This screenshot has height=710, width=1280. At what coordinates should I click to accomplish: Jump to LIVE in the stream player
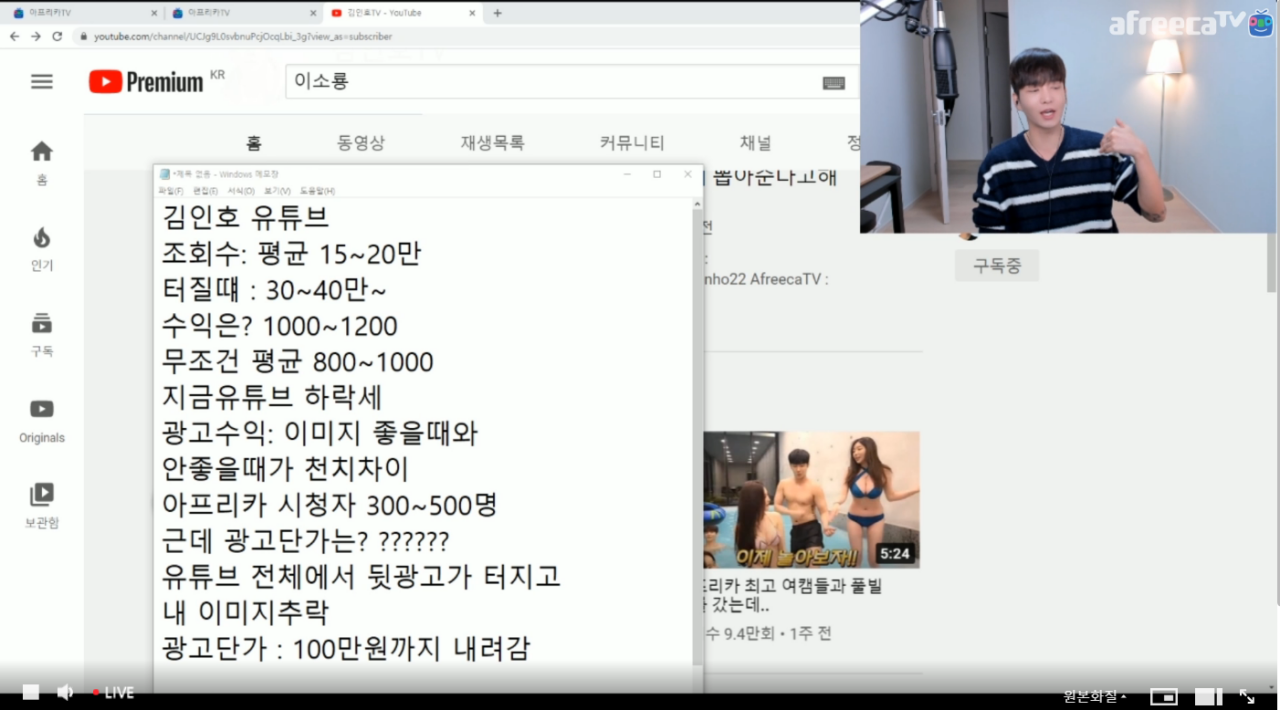point(113,692)
